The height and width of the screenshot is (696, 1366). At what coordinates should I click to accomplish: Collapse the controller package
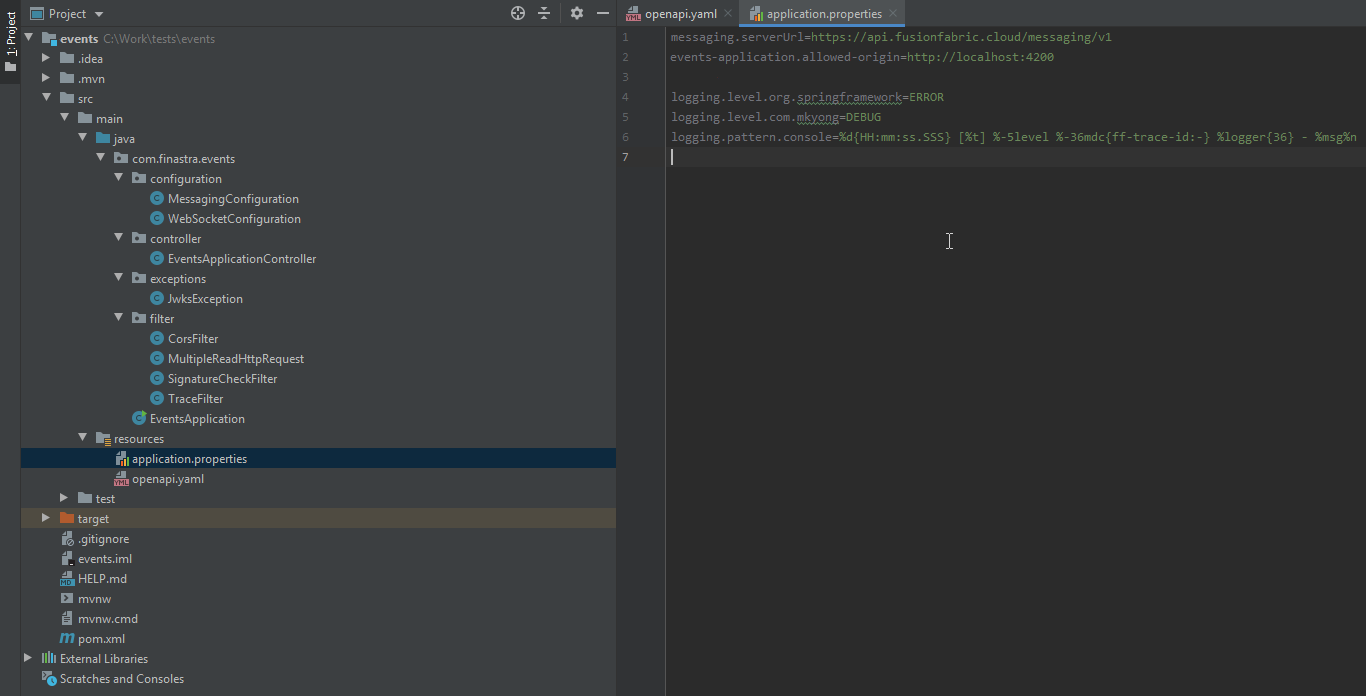point(118,238)
